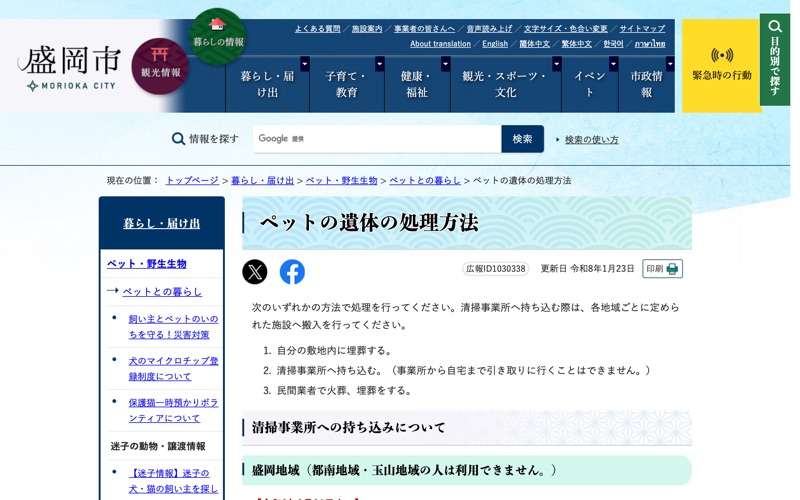Screen dimensions: 800x500
Task: Expand the 子育て・教育 menu arrow
Action: point(380,64)
